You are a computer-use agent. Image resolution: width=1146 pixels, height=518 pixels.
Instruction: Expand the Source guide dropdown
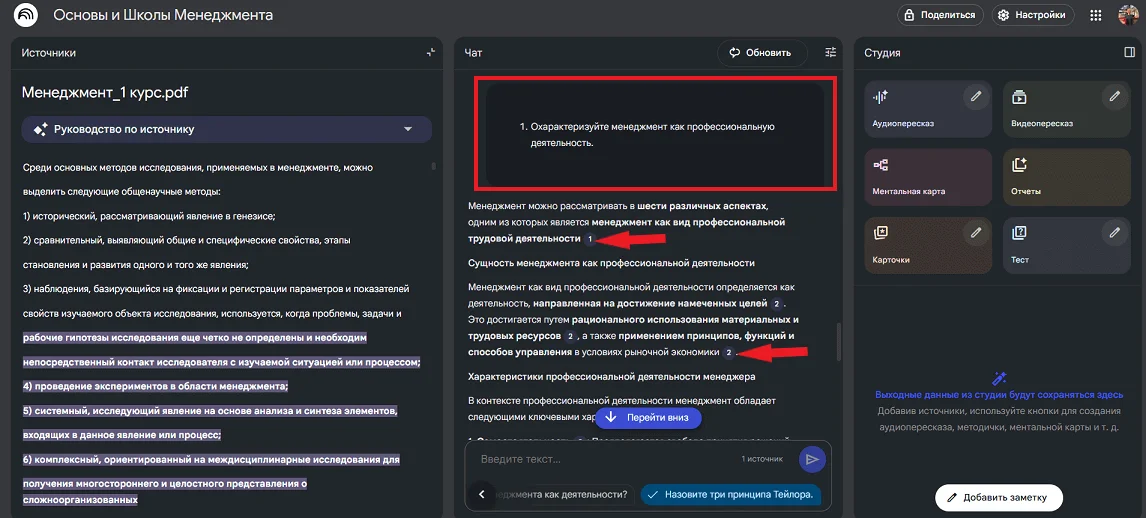point(407,129)
